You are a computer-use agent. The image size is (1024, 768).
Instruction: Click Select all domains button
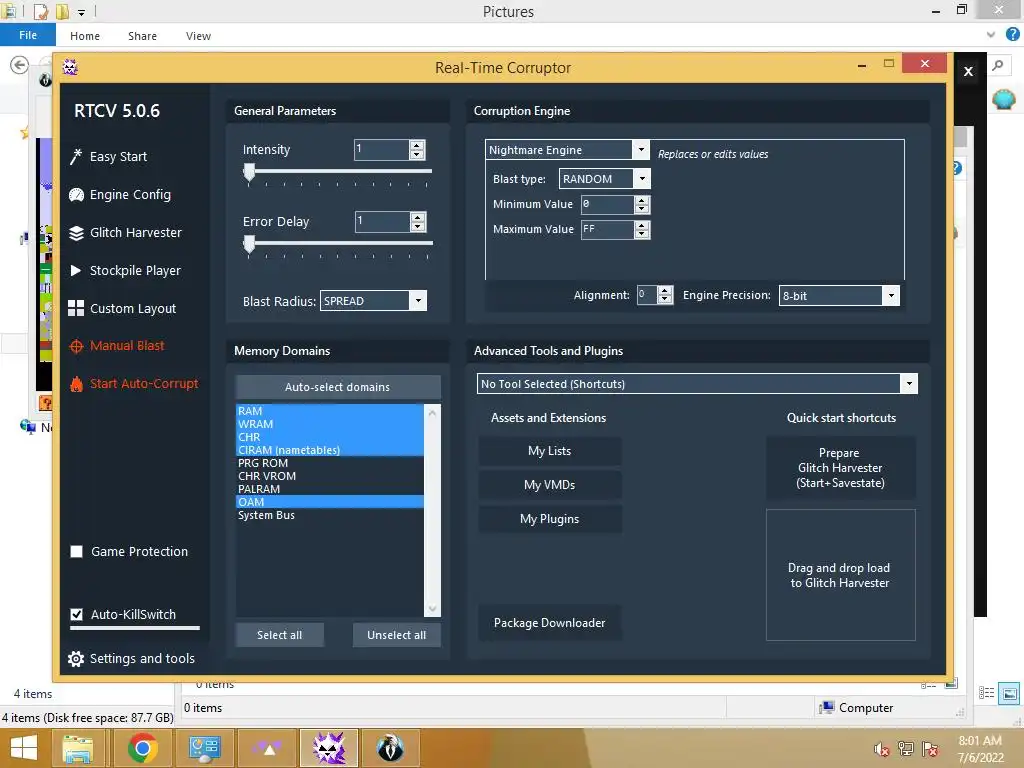coord(280,635)
